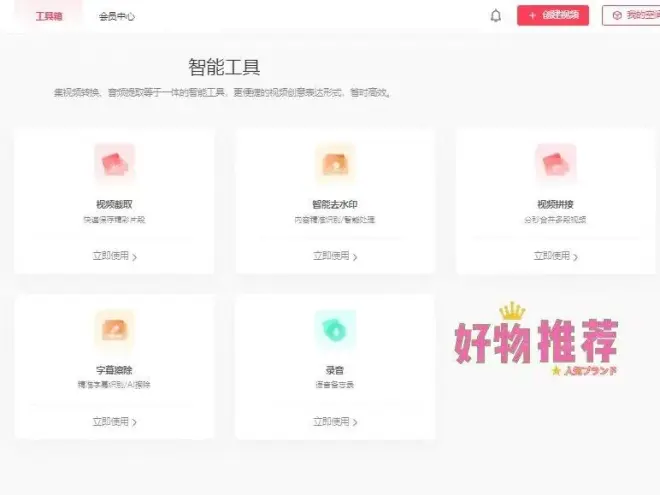
Task: Select the 视频截取 card title
Action: coord(114,205)
